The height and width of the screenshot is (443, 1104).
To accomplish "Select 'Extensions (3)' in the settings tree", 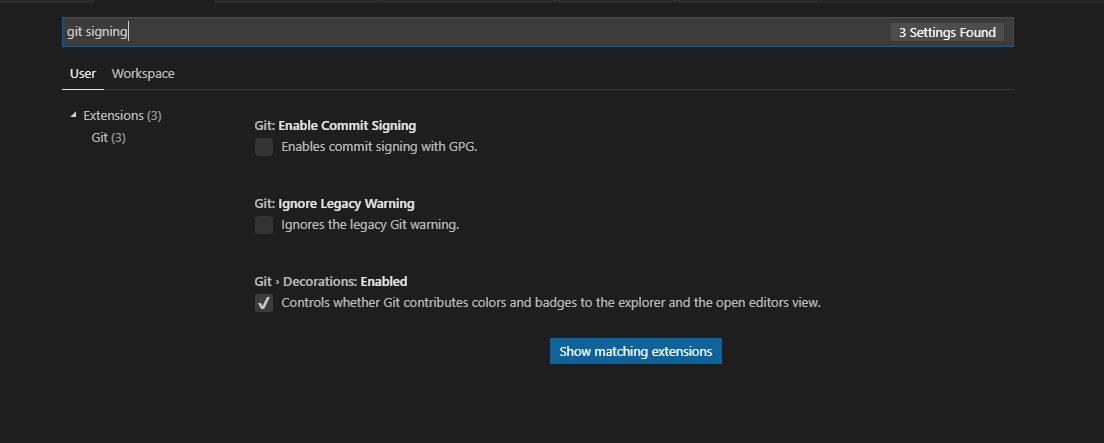I will point(123,116).
